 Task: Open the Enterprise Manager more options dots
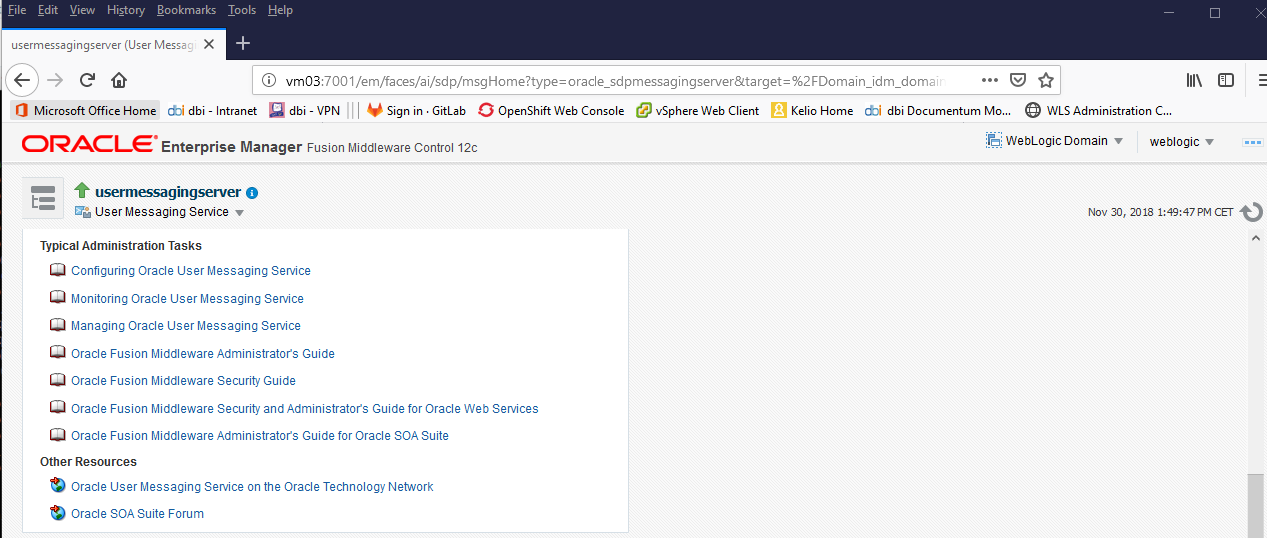pos(1252,142)
